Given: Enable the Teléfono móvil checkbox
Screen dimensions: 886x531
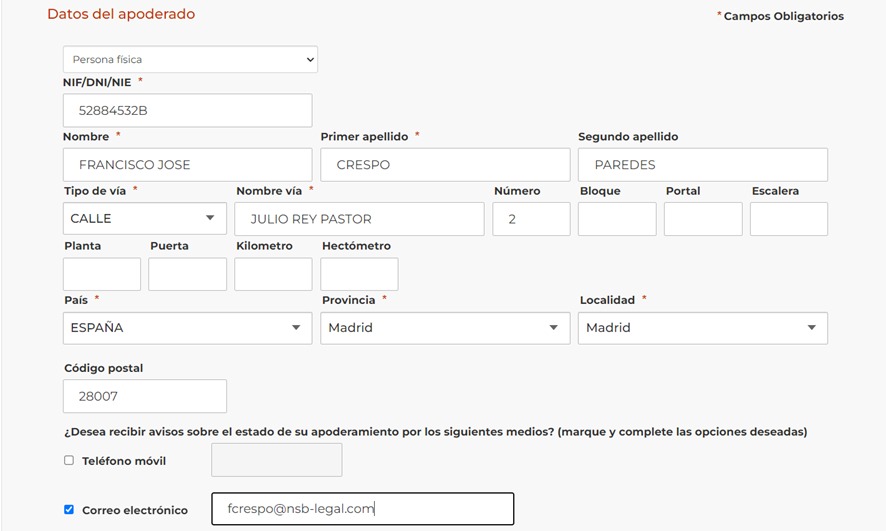Looking at the screenshot, I should tap(69, 461).
